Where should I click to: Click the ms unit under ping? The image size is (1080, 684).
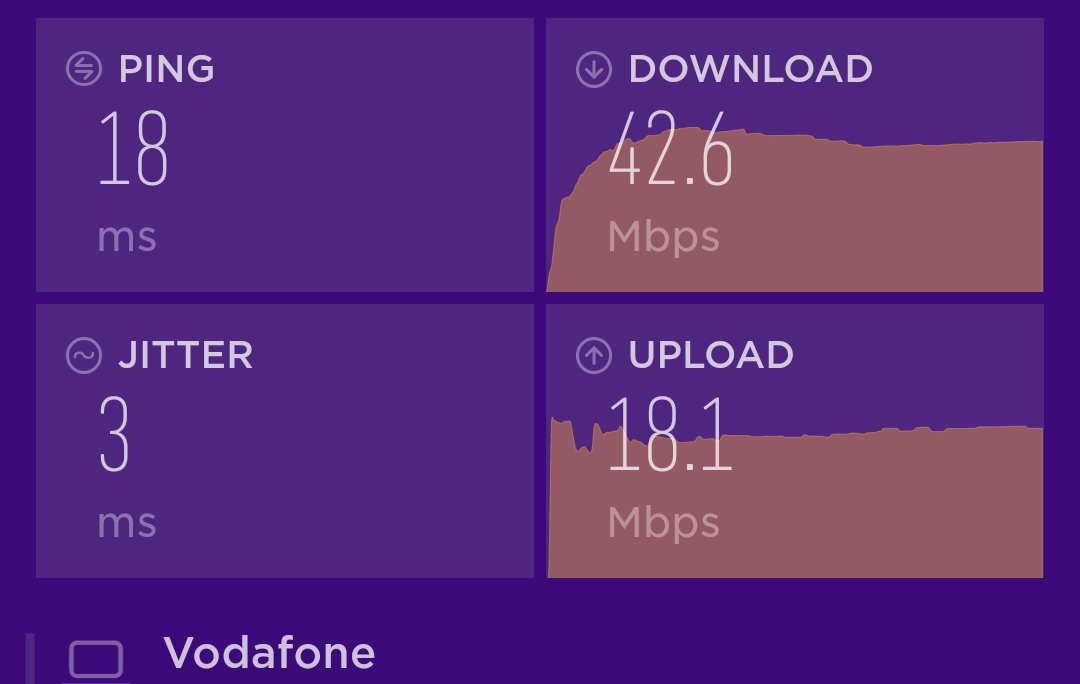127,238
